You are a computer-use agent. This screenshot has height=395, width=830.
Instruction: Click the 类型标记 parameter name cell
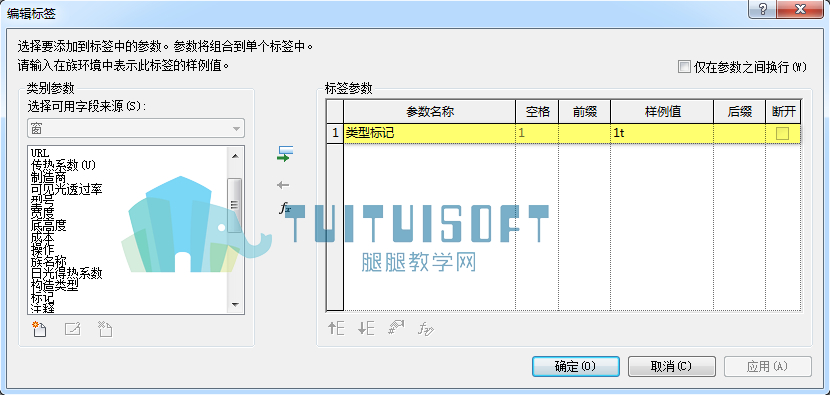[429, 133]
